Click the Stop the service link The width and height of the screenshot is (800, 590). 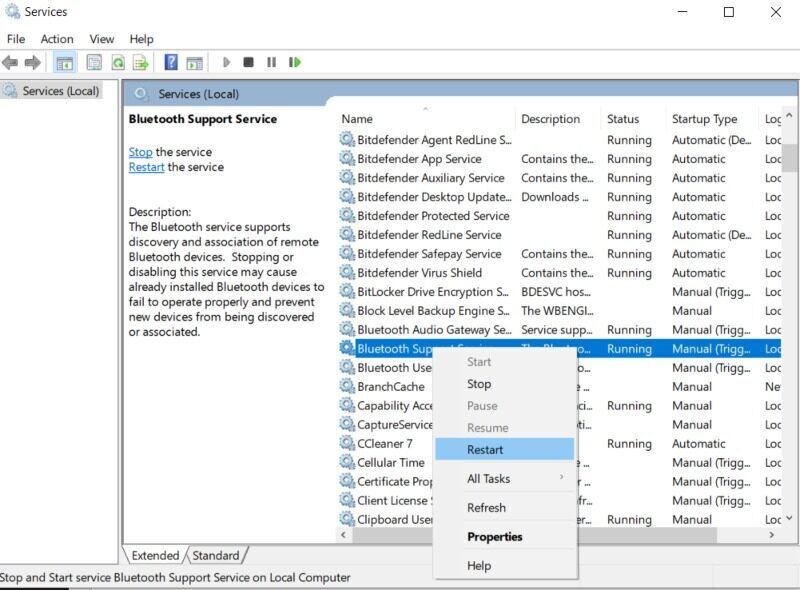[140, 152]
